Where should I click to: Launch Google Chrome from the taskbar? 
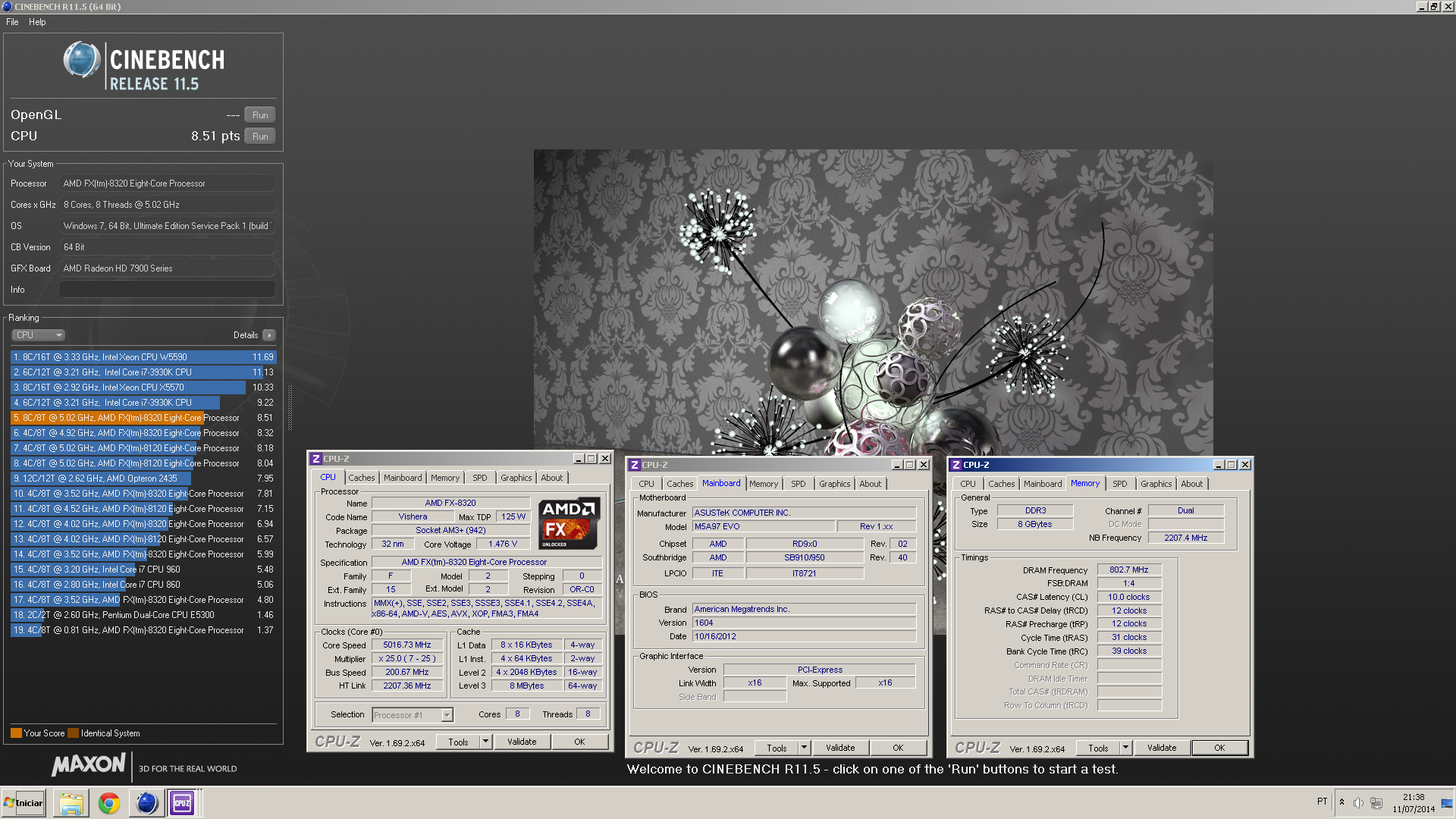click(108, 803)
